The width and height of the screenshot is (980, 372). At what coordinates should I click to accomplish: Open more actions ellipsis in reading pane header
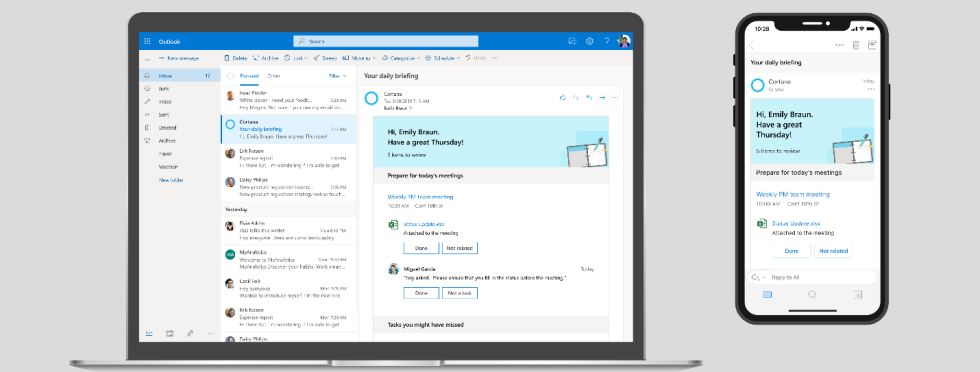615,98
